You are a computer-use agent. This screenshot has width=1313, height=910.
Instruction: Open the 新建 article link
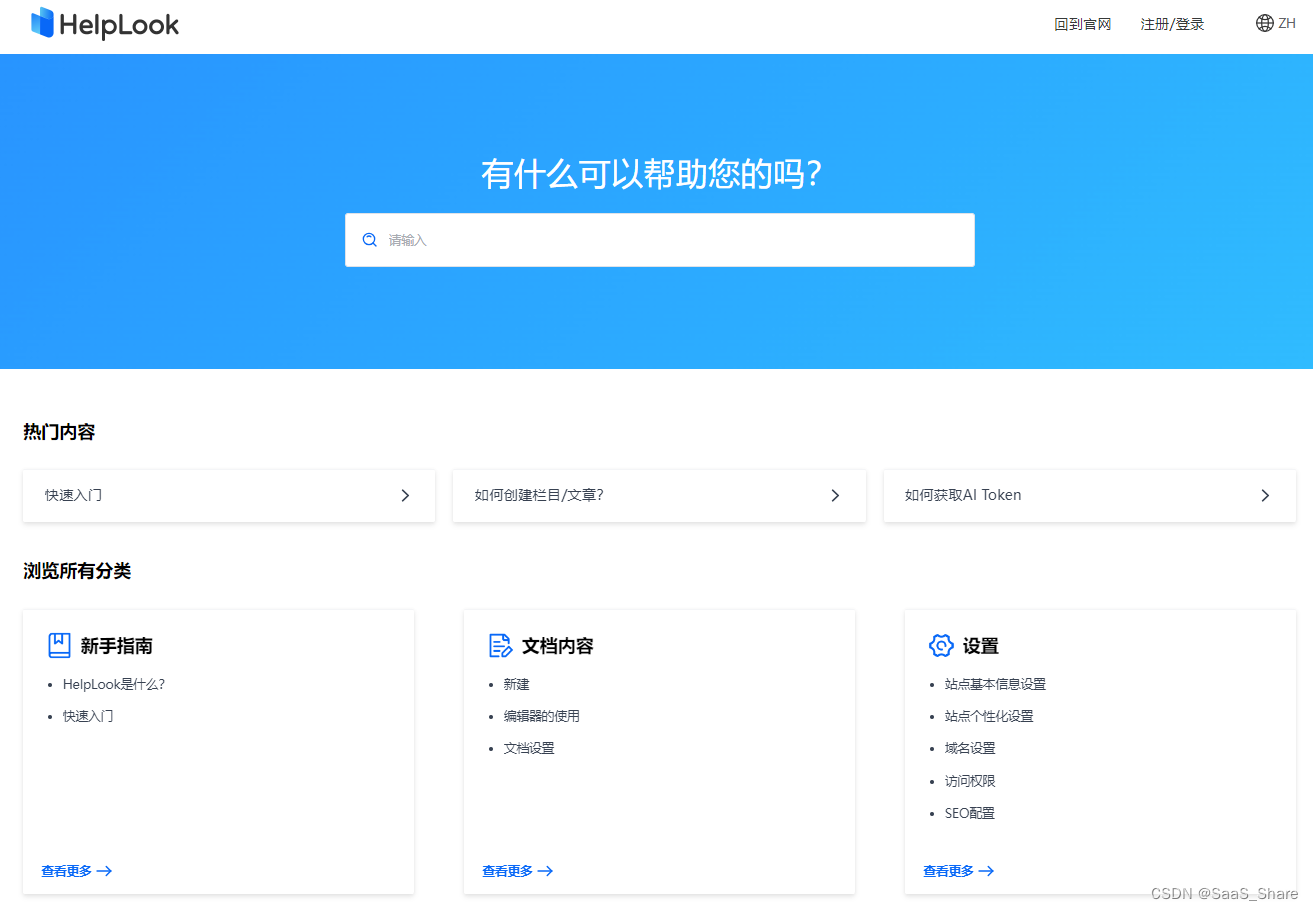click(517, 685)
